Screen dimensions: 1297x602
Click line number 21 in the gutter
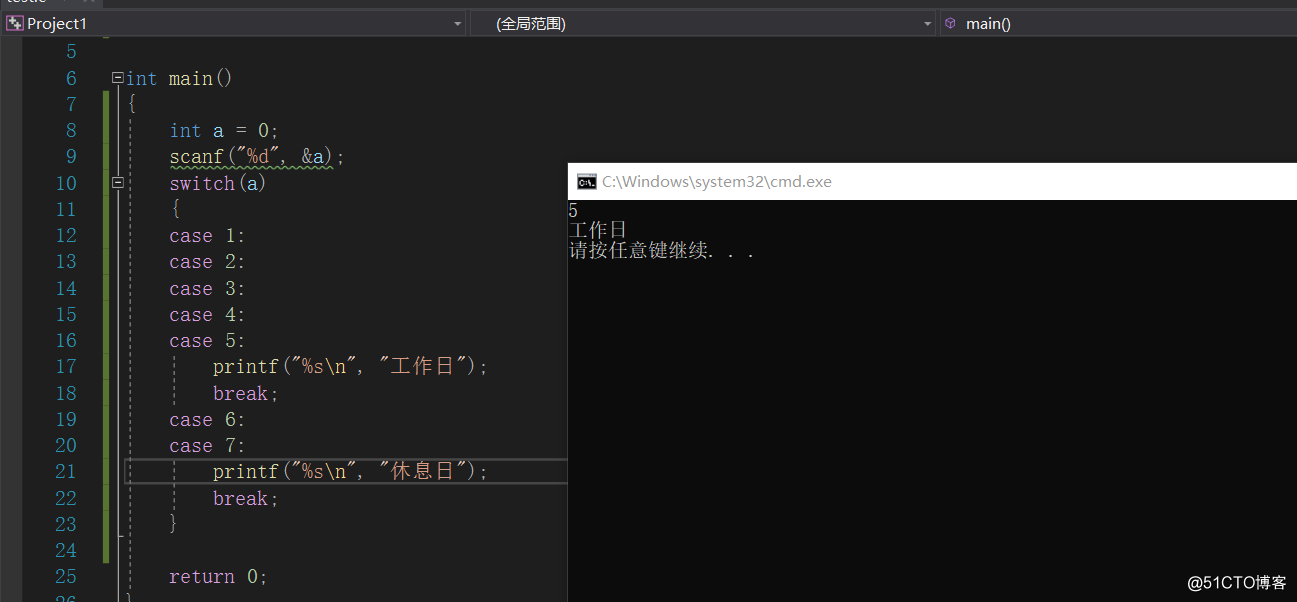click(x=66, y=472)
